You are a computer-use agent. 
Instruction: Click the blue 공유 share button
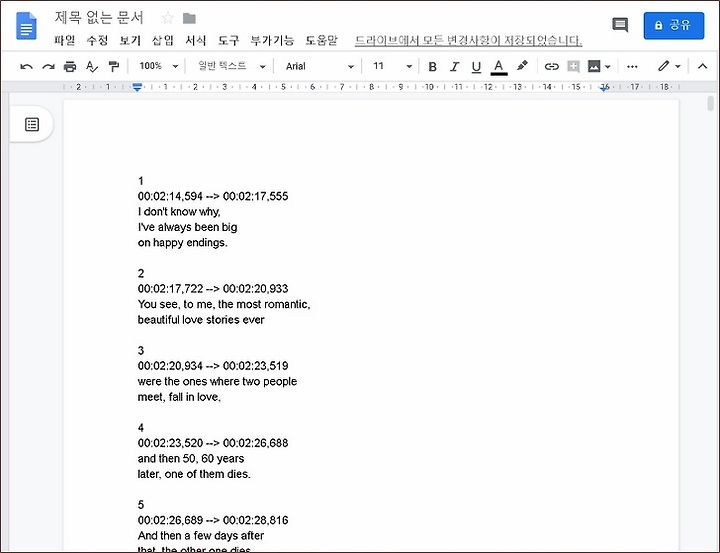pyautogui.click(x=674, y=25)
